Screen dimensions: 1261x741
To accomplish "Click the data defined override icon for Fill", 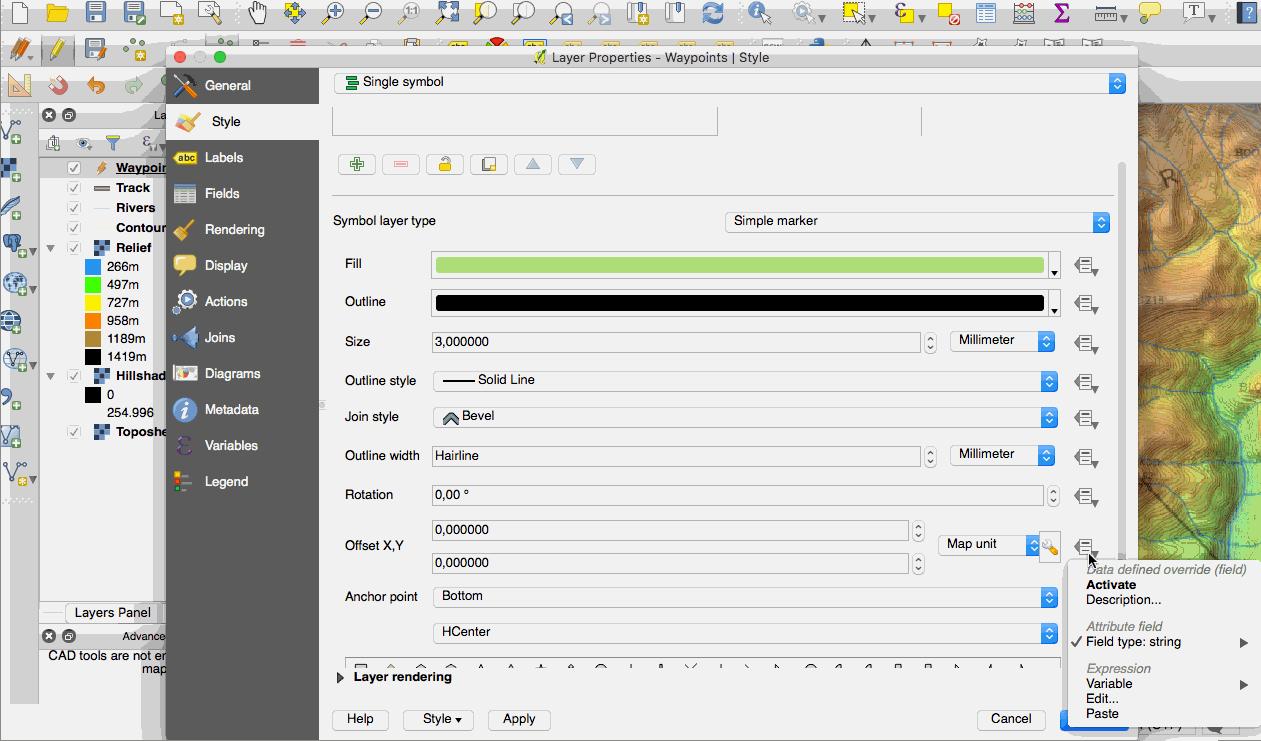I will pos(1086,266).
